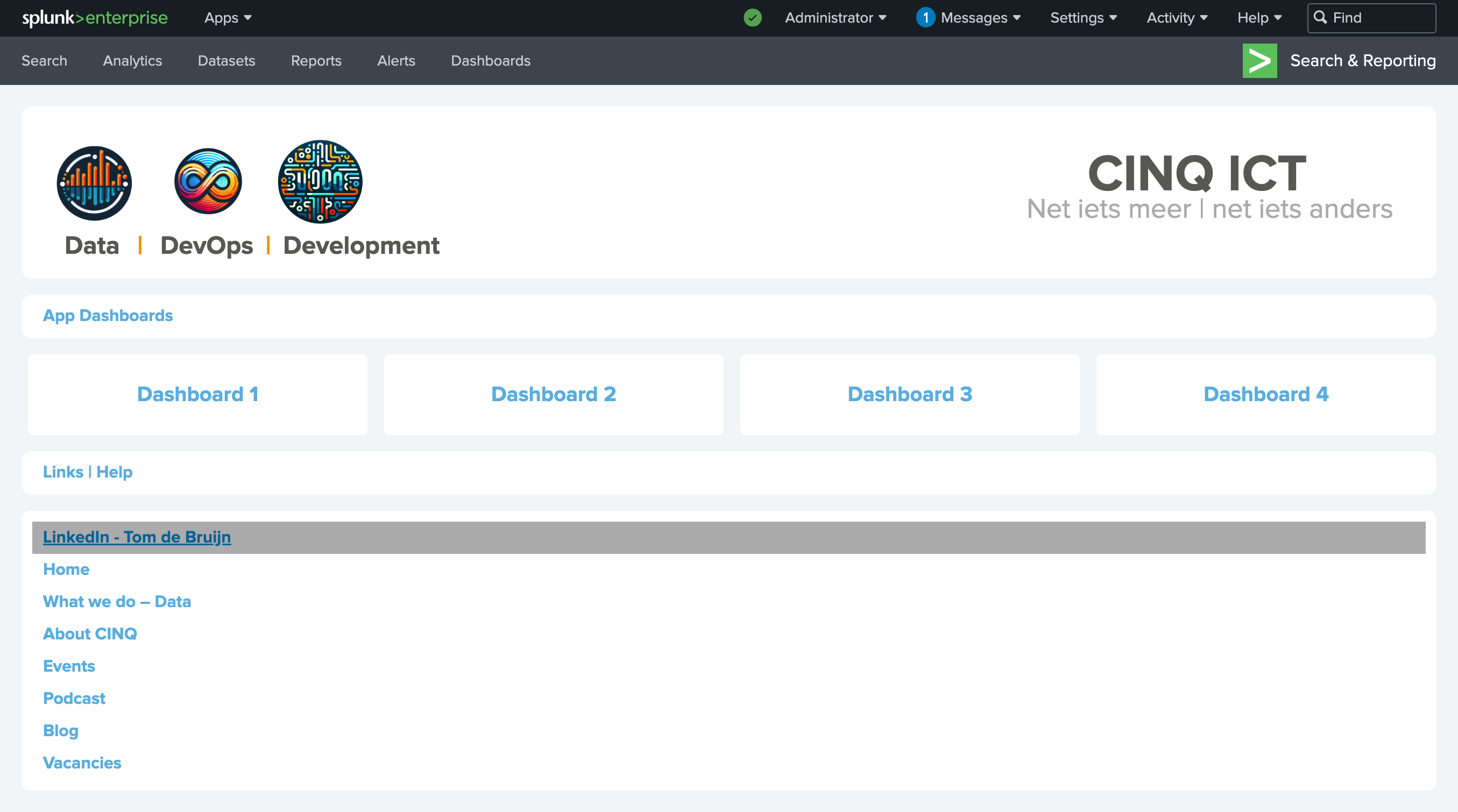The height and width of the screenshot is (812, 1458).
Task: Open the Dashboard 2 panel link
Action: [x=553, y=394]
